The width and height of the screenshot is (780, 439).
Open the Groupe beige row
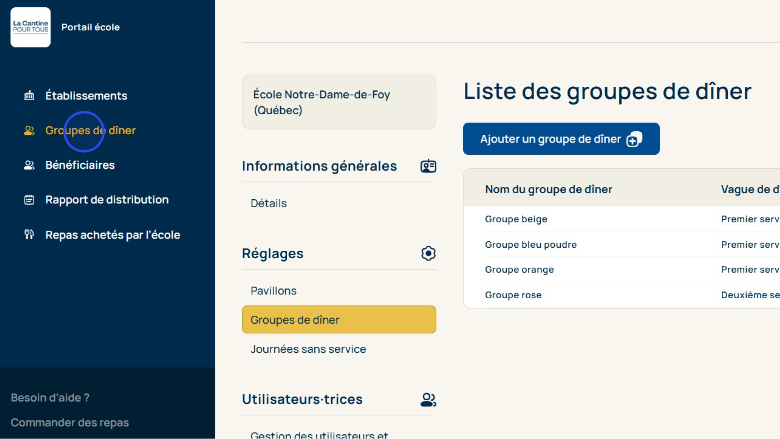point(516,219)
